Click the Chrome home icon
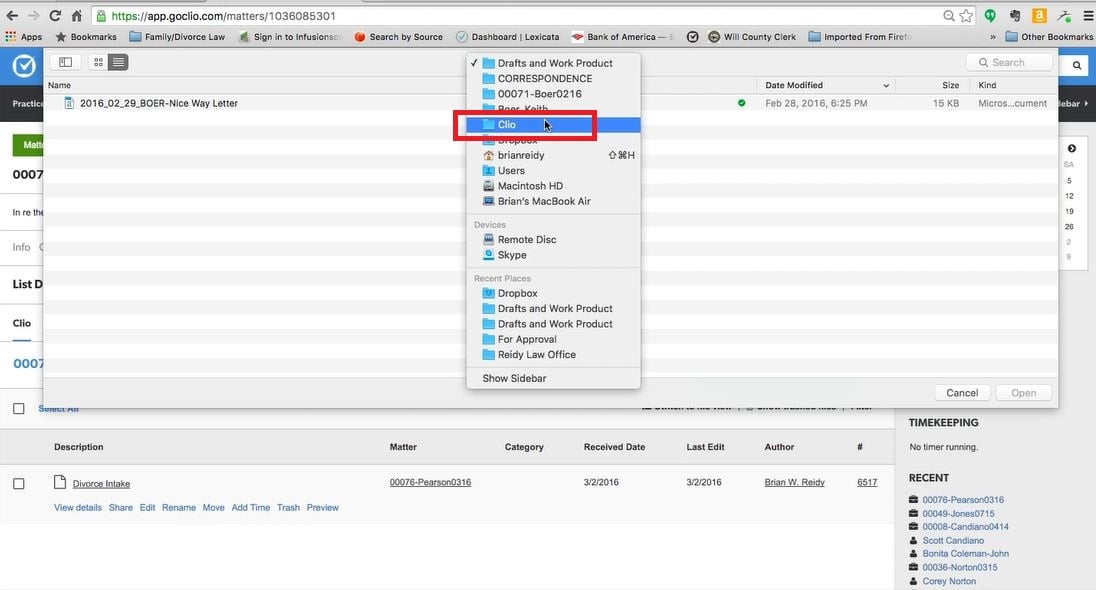Image resolution: width=1096 pixels, height=590 pixels. (76, 16)
